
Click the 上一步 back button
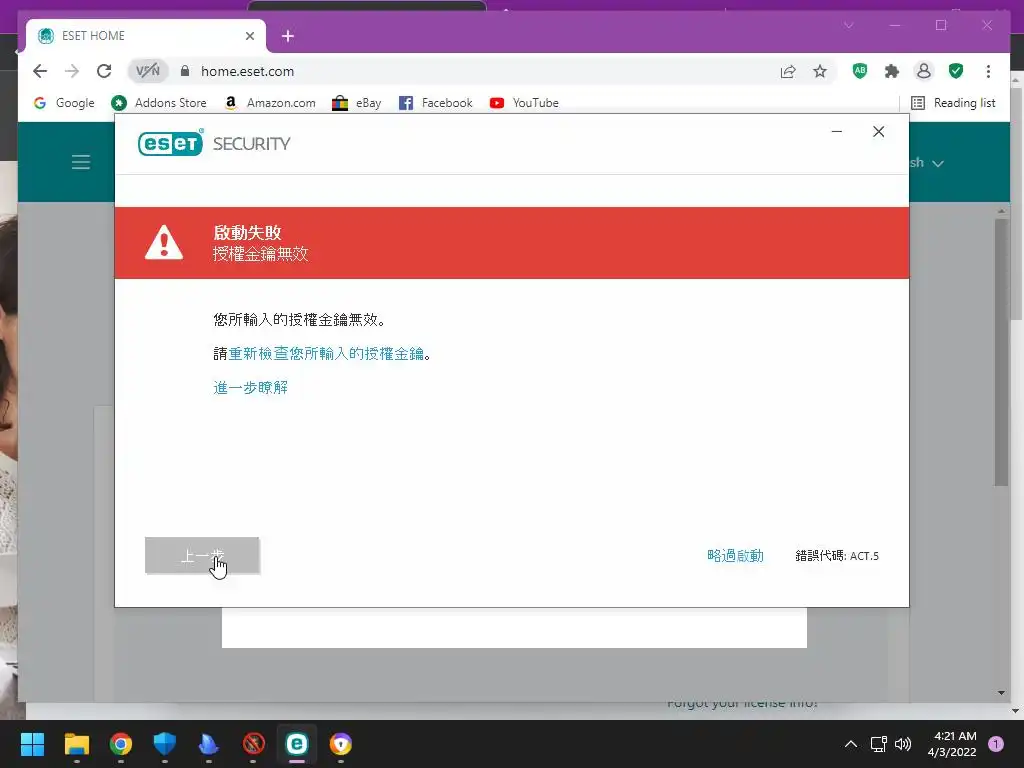(x=202, y=555)
